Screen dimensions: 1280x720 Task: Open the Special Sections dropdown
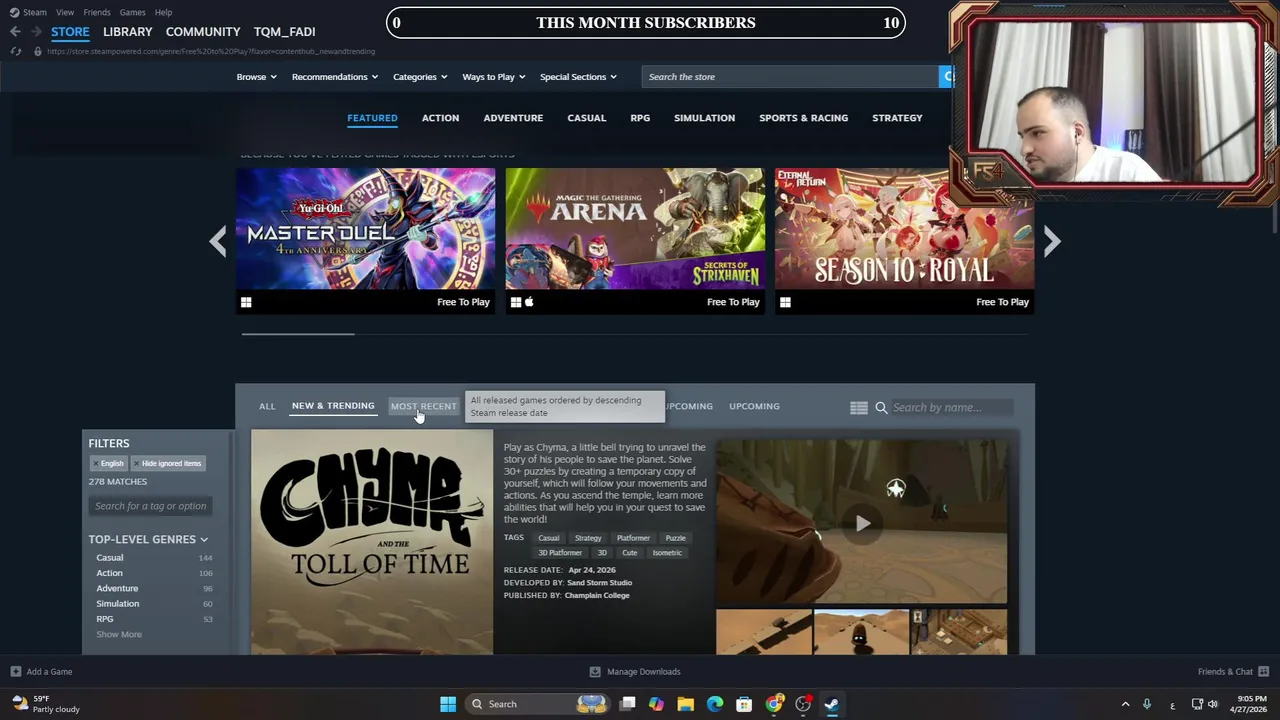(578, 77)
